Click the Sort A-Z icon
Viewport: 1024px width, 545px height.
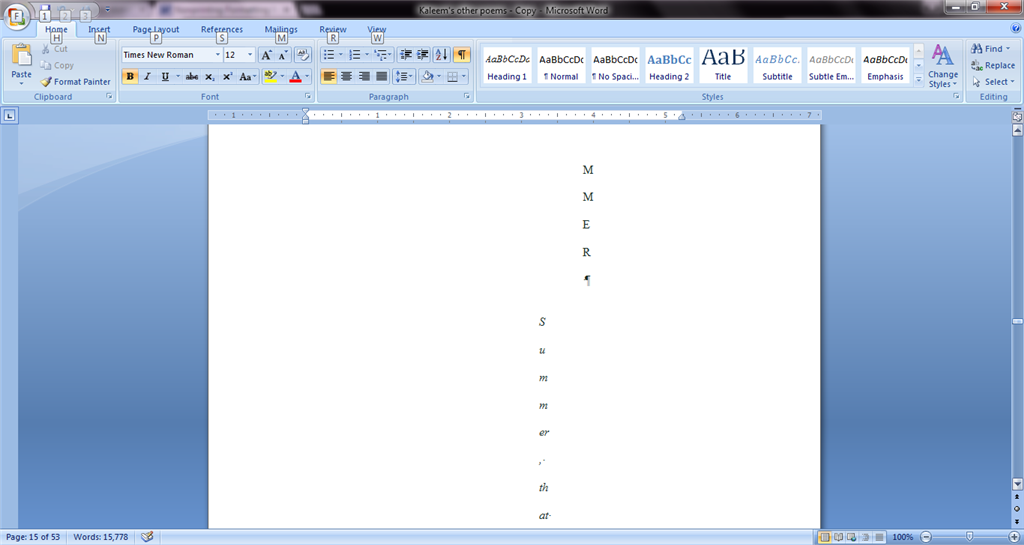[441, 55]
